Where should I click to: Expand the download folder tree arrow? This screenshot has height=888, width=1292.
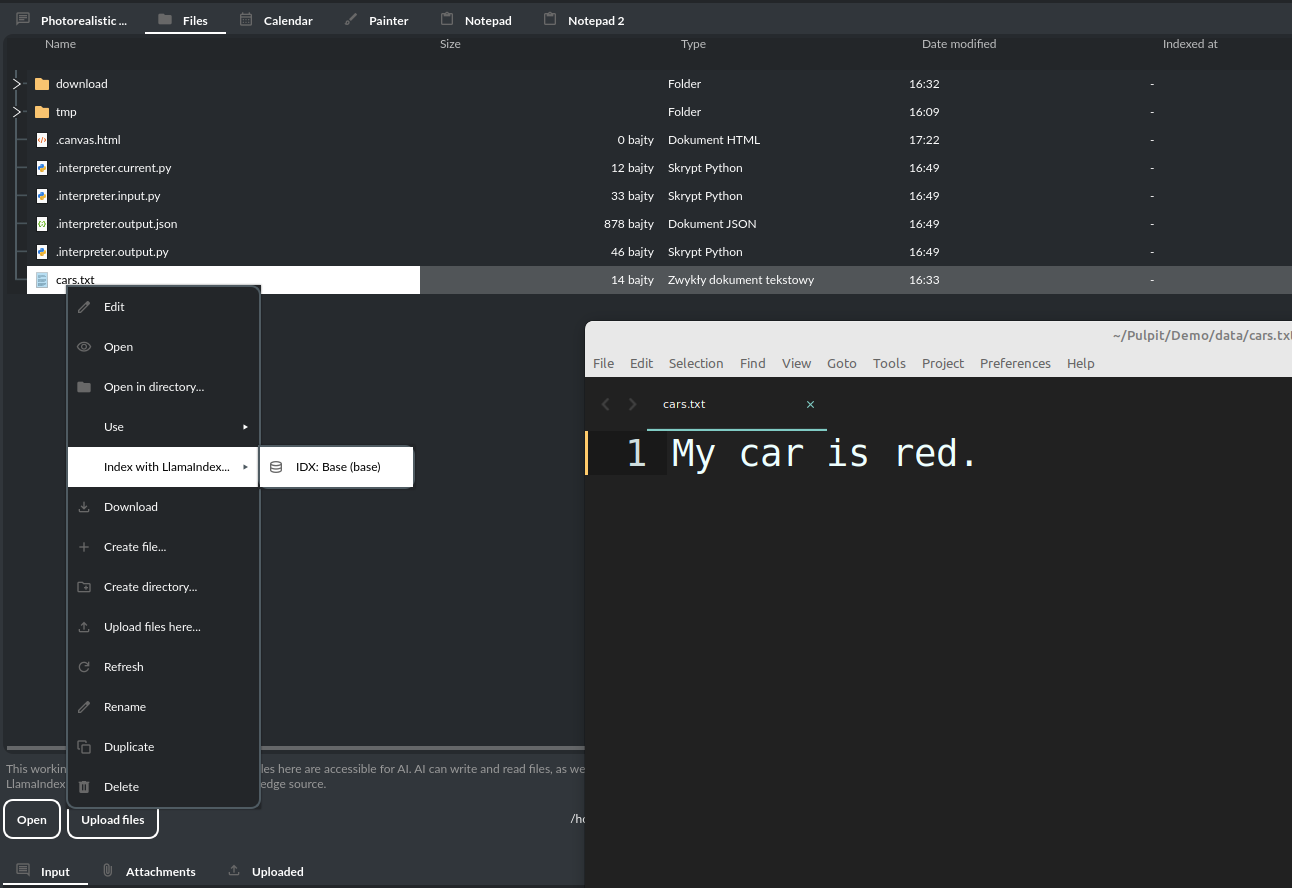click(x=17, y=84)
